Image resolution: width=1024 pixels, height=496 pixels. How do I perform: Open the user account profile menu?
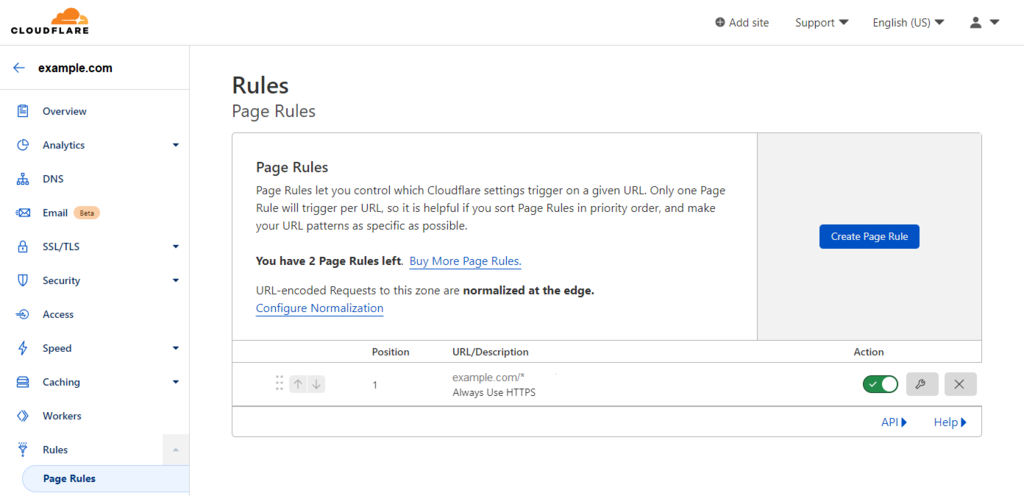pyautogui.click(x=984, y=22)
